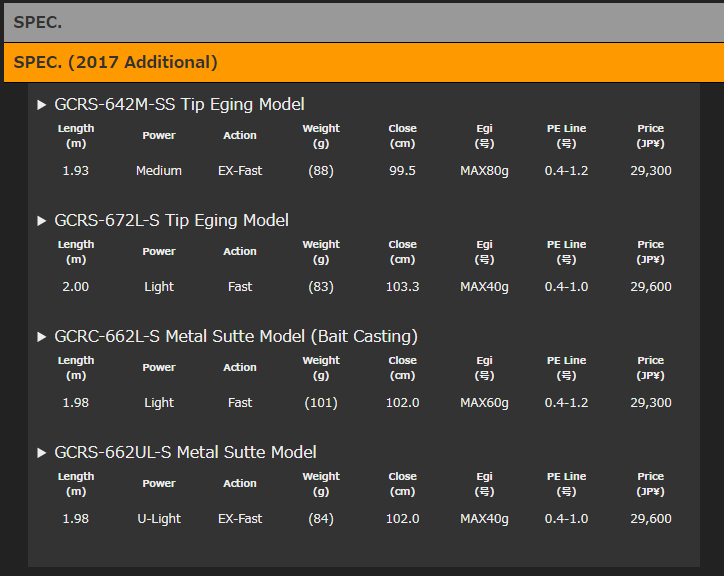The width and height of the screenshot is (724, 576).
Task: Click length 1.98 in GCRC-662L-S row
Action: [x=76, y=403]
